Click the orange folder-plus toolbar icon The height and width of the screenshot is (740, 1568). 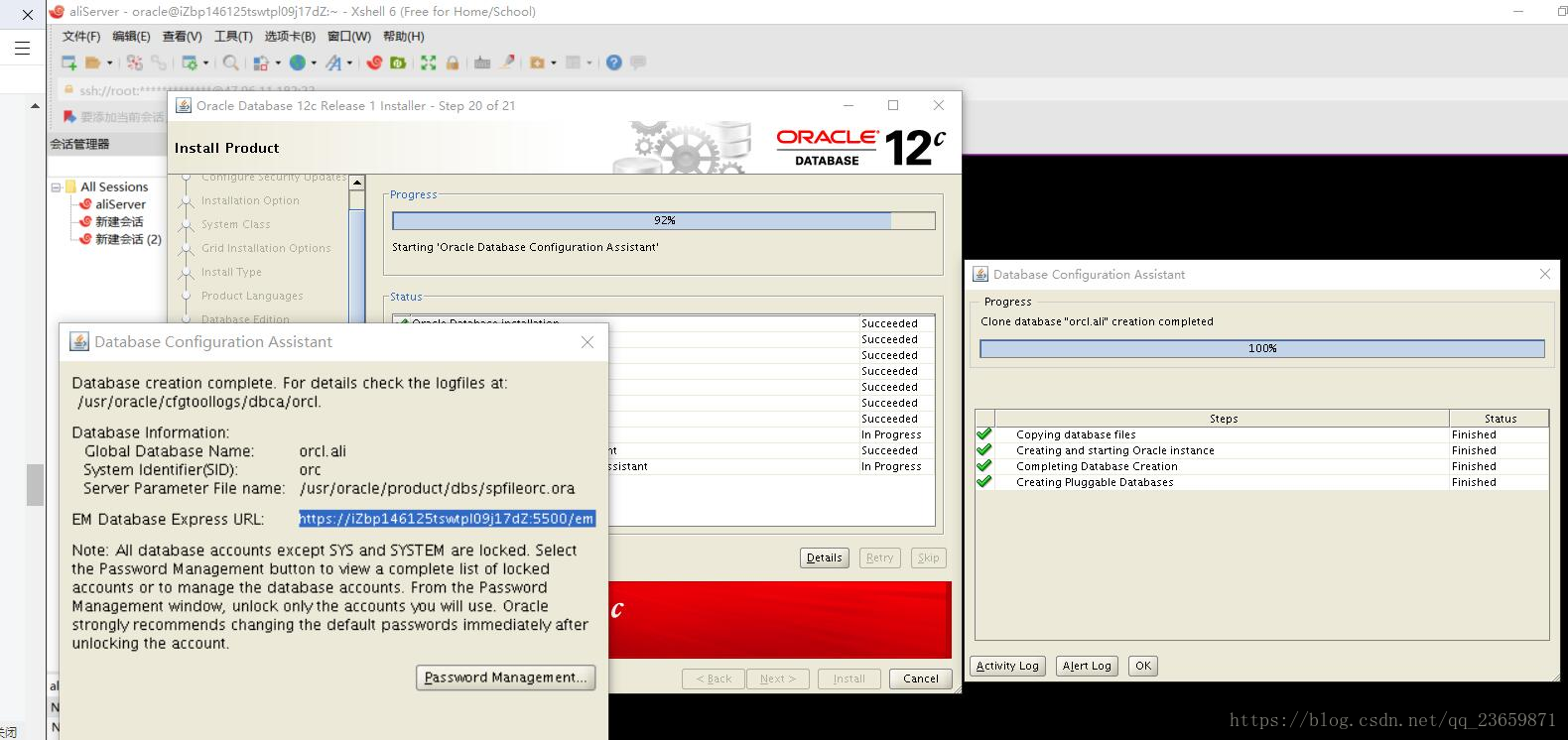pyautogui.click(x=537, y=62)
